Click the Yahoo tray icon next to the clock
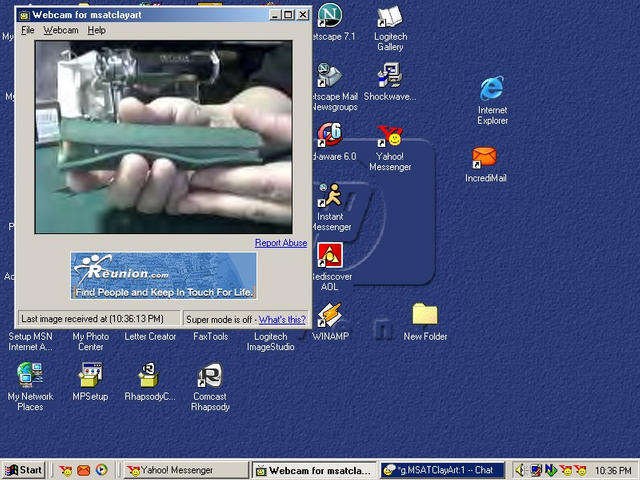Image resolution: width=640 pixels, height=480 pixels. [580, 471]
